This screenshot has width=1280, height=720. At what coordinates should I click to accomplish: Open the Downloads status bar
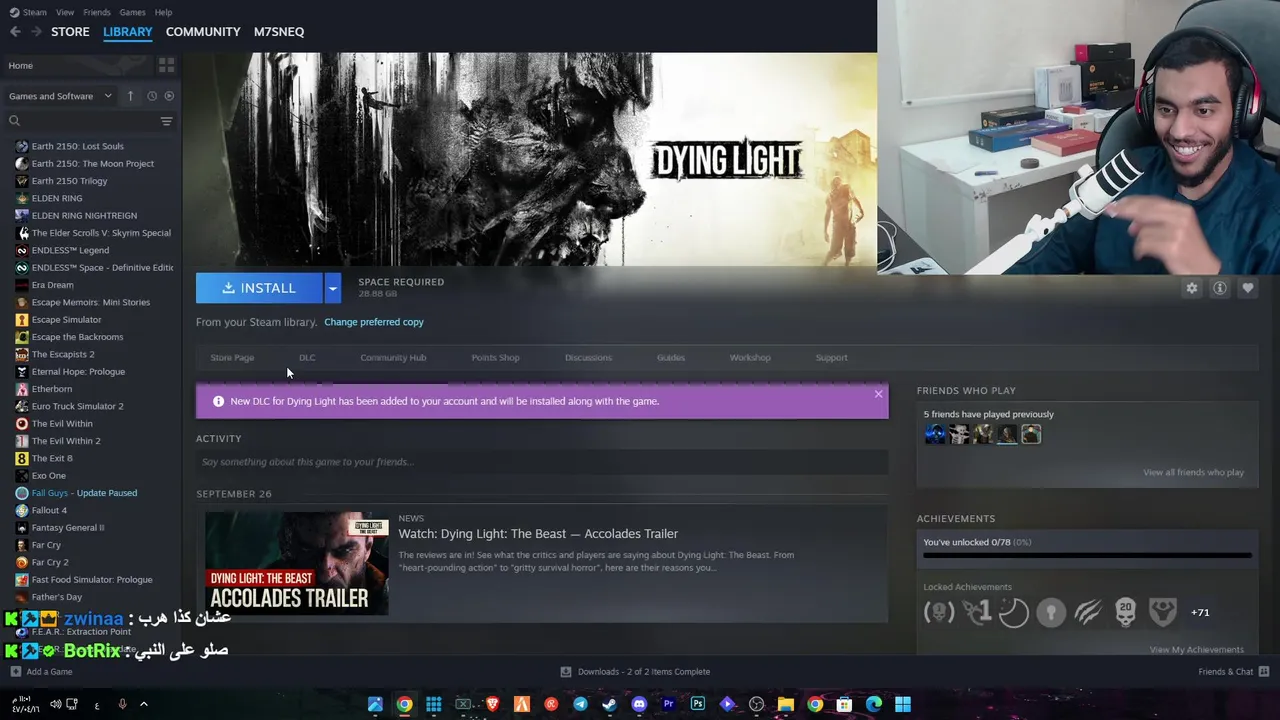[x=635, y=672]
